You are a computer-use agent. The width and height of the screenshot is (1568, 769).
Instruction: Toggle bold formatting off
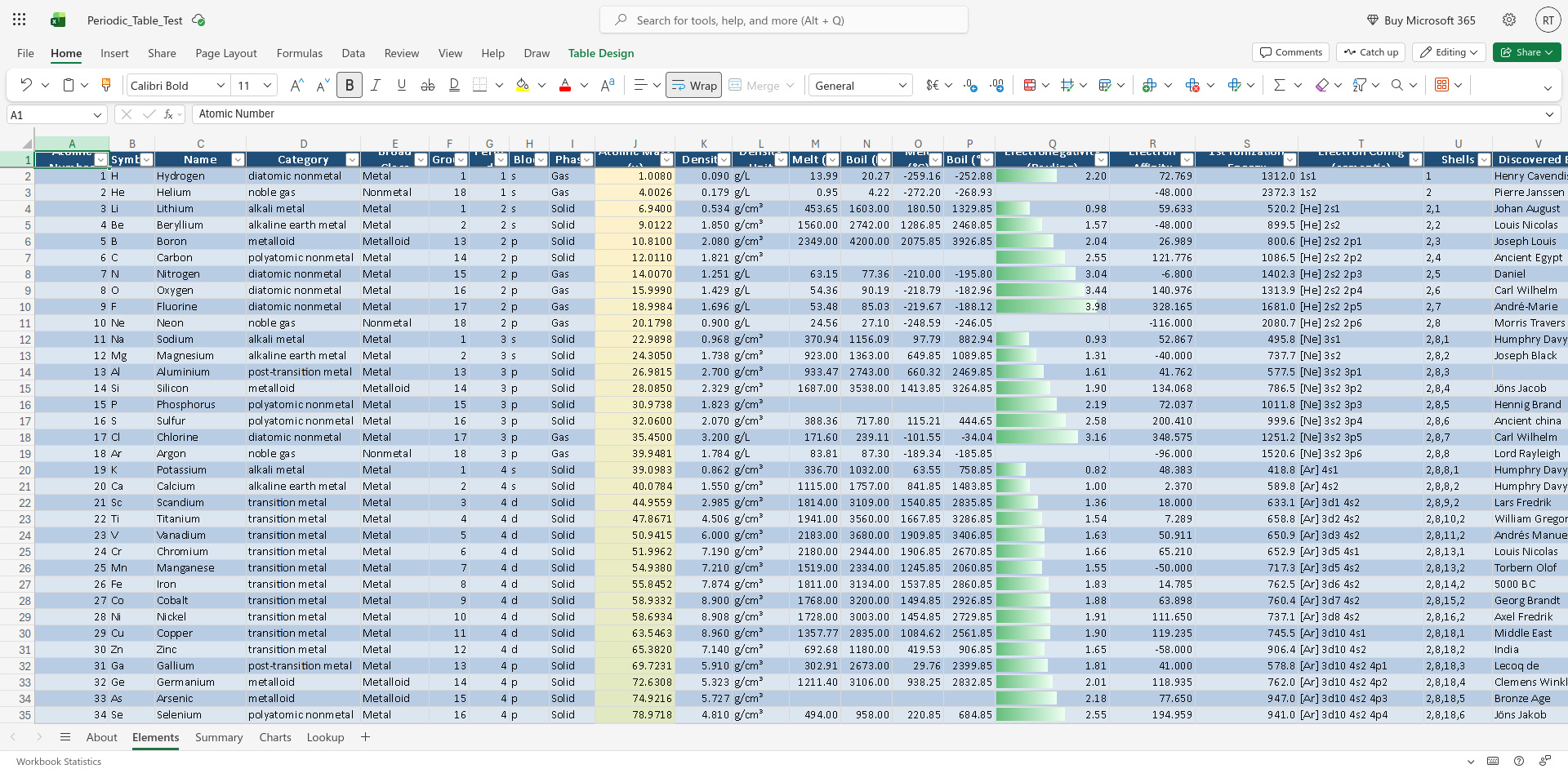point(350,85)
